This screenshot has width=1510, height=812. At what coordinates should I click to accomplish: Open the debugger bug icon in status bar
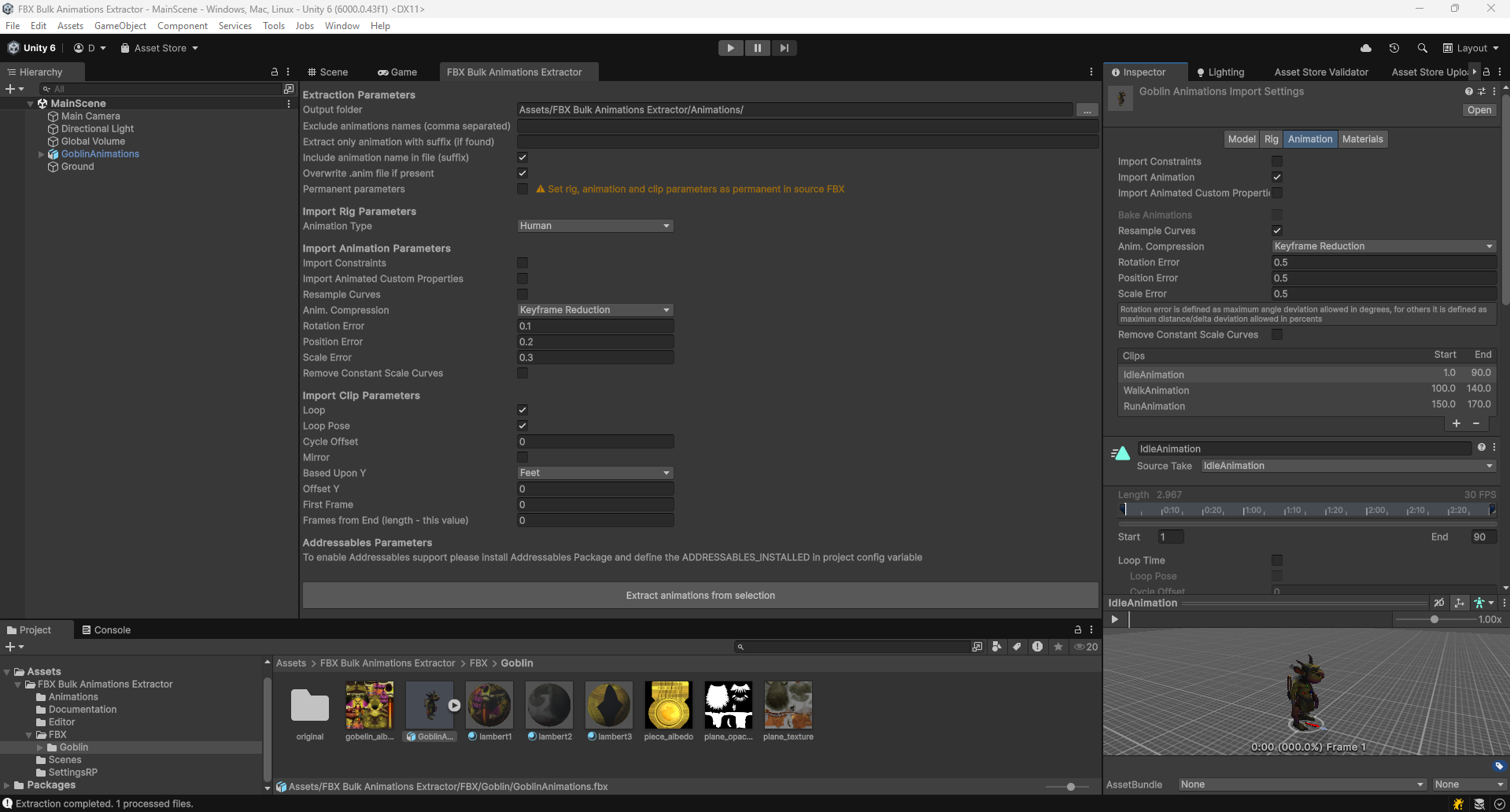click(1458, 804)
